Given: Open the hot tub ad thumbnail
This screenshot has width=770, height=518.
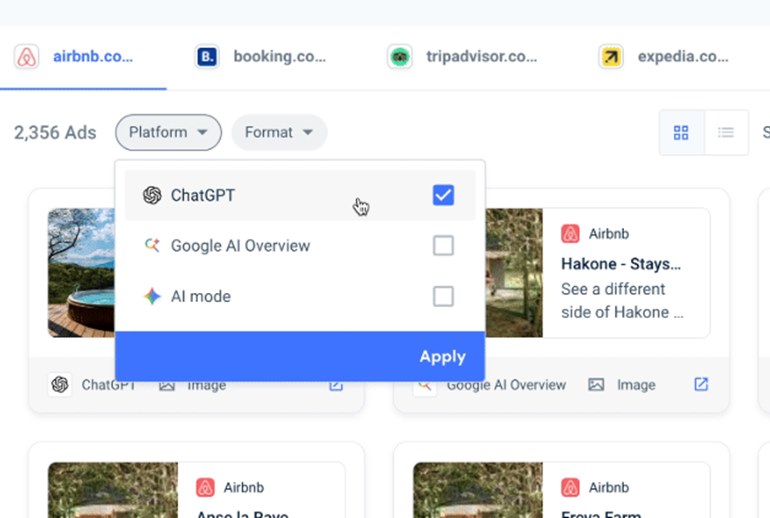Looking at the screenshot, I should click(82, 273).
